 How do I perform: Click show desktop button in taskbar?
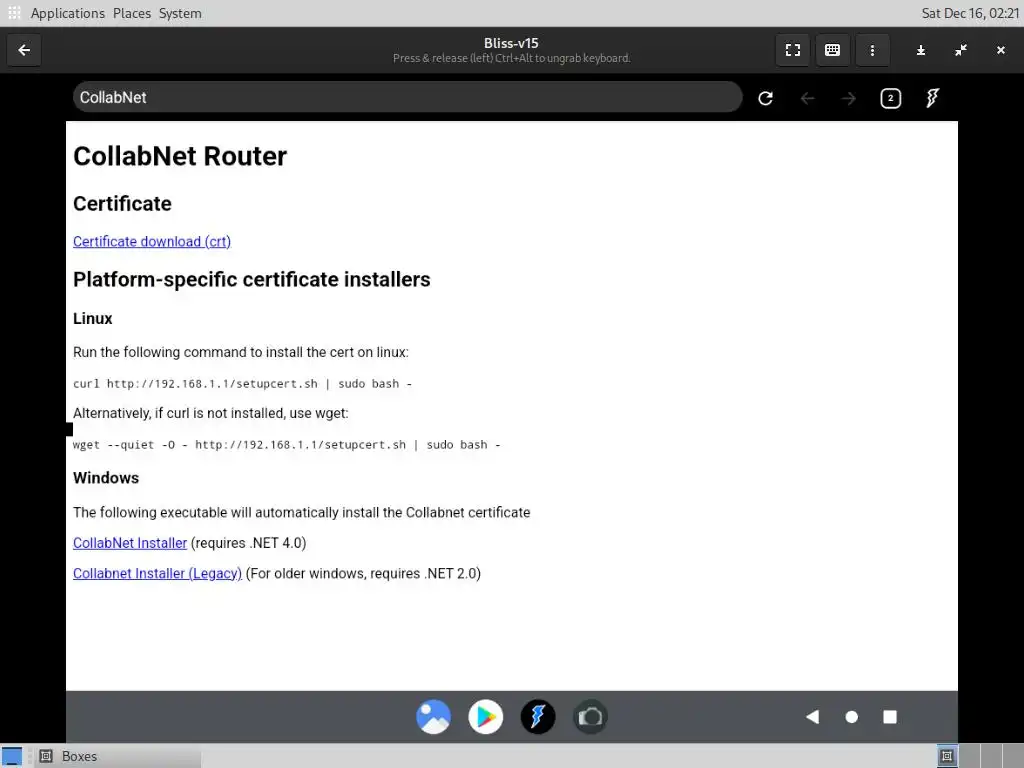click(x=12, y=756)
